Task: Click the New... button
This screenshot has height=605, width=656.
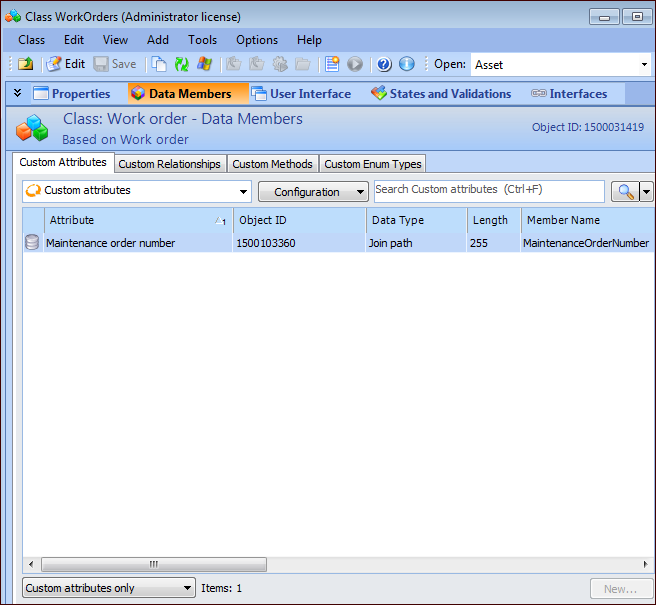Action: [x=621, y=589]
